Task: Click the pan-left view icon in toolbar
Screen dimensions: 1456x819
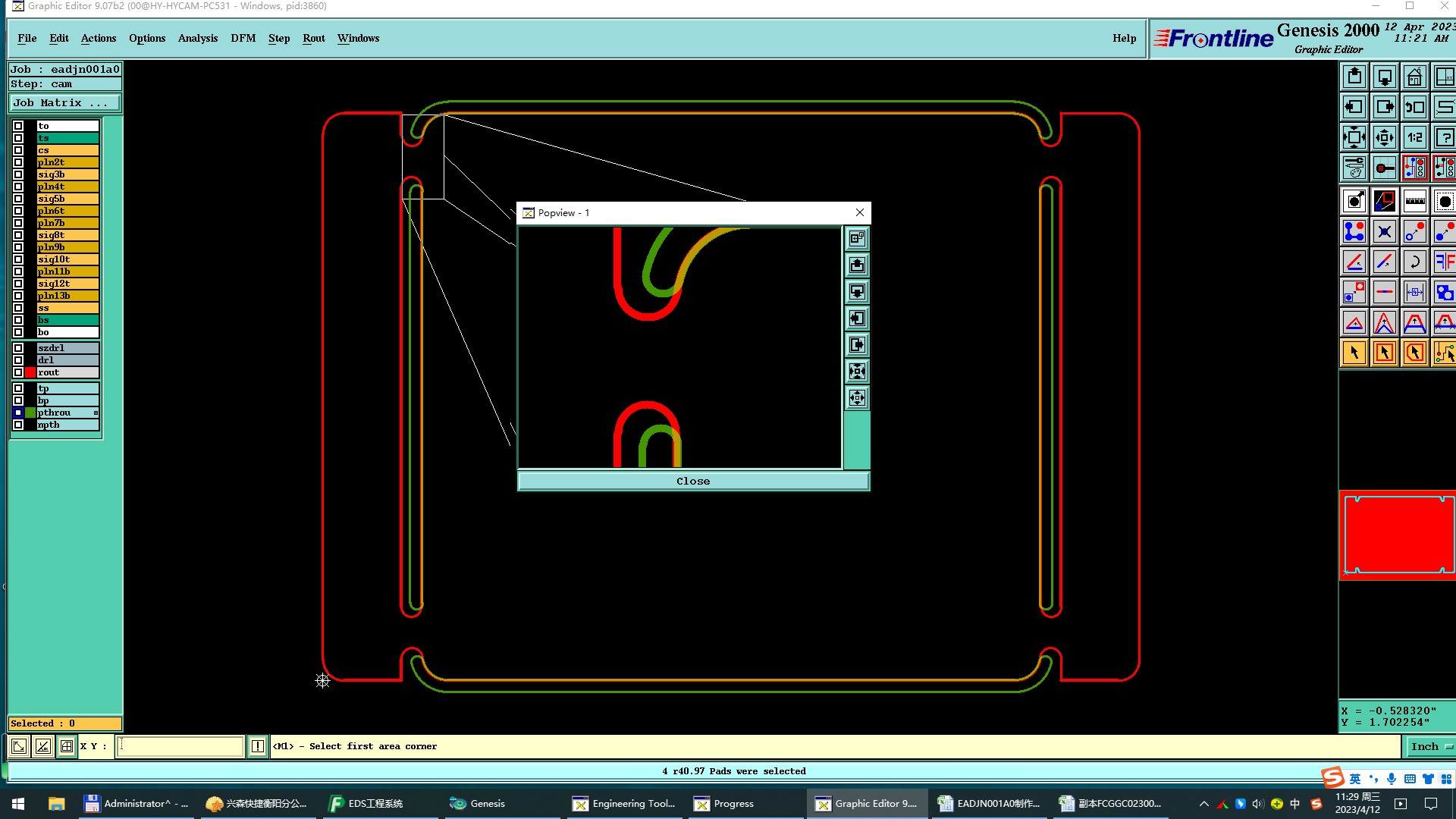Action: 1354,107
